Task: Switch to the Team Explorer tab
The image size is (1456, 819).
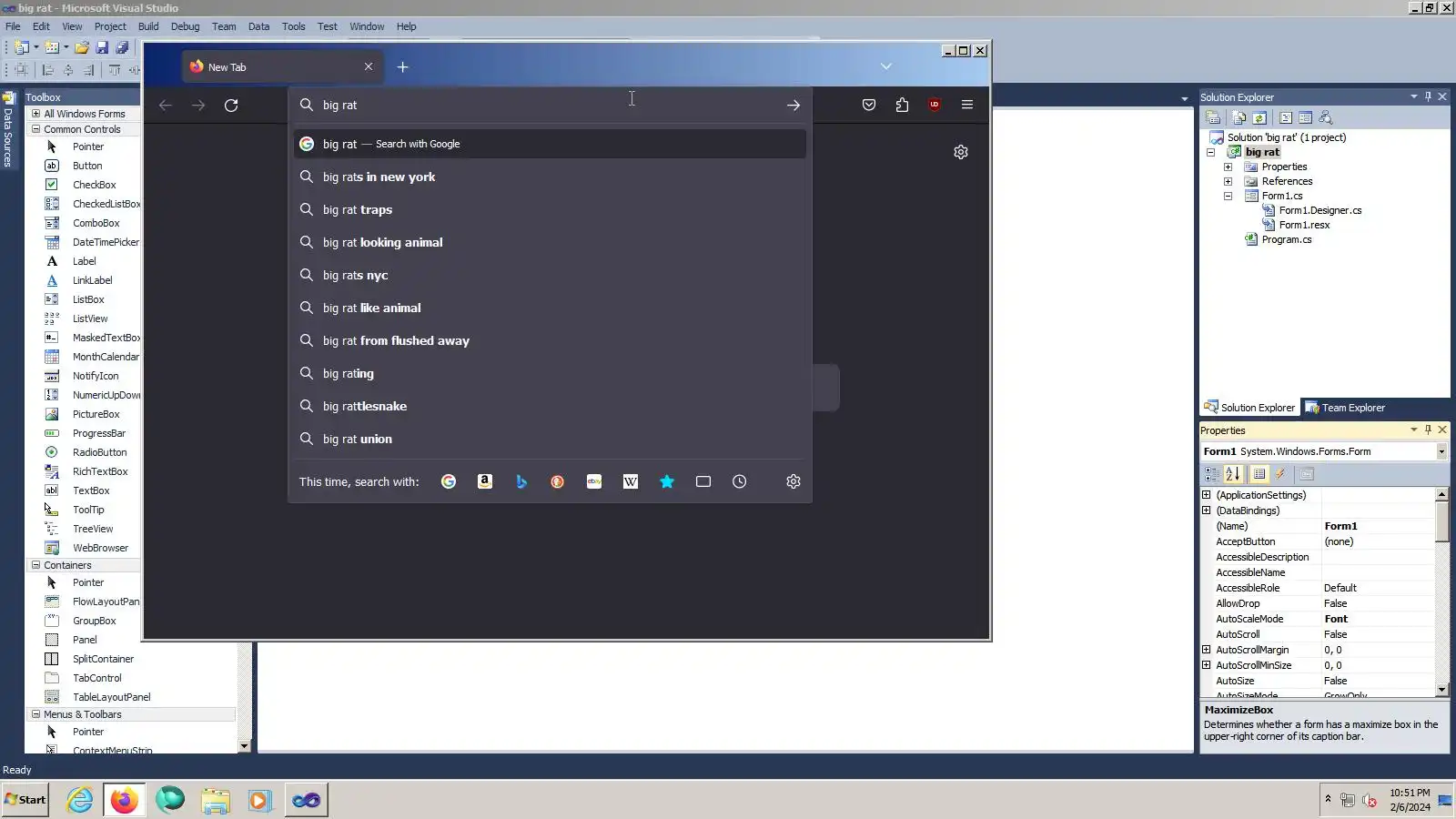Action: point(1346,408)
